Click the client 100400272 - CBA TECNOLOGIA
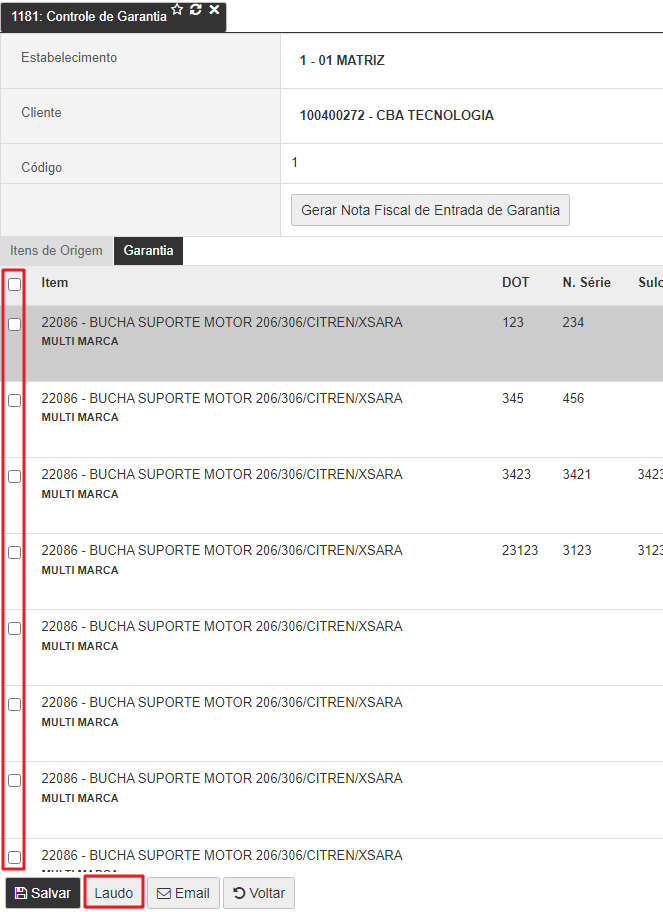 pos(397,115)
